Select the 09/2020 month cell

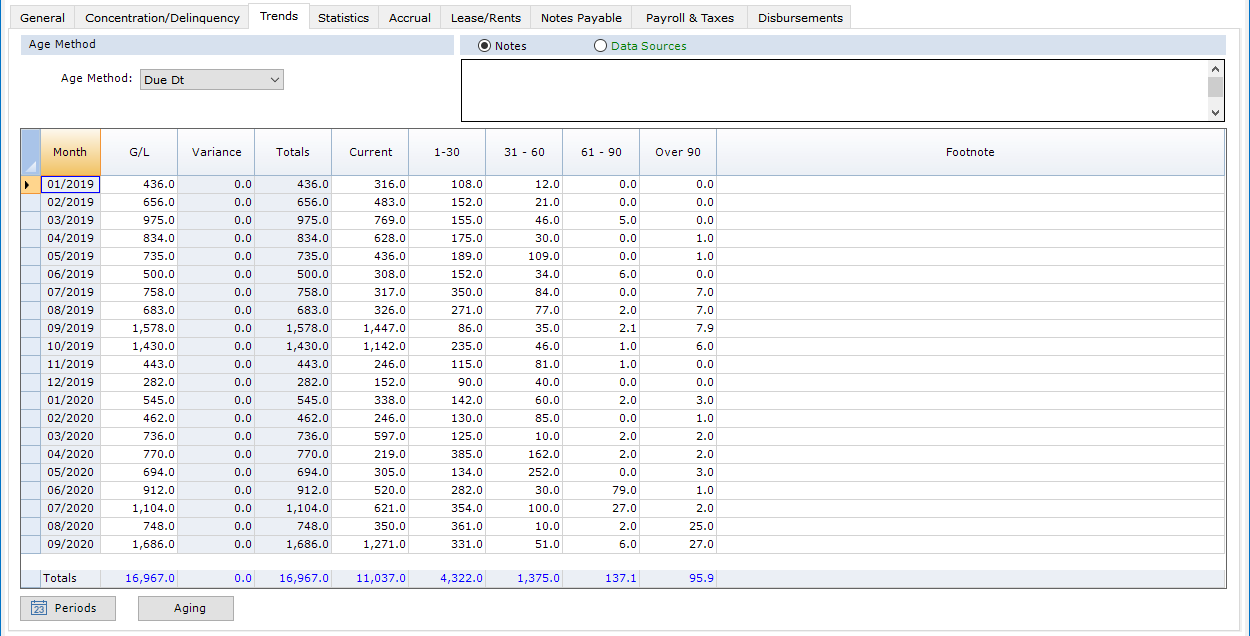coord(70,544)
